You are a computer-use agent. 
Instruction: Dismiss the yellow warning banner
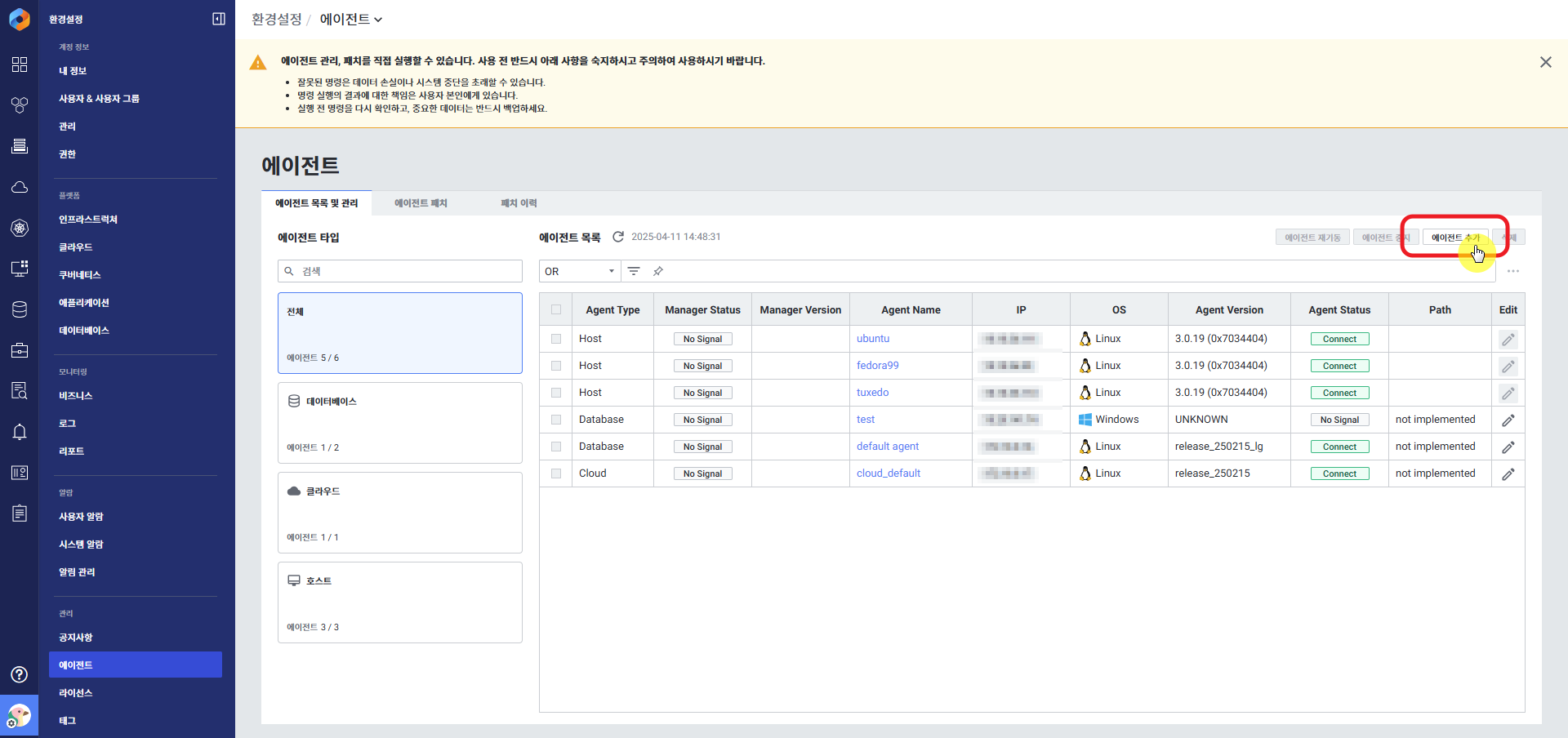coord(1545,62)
